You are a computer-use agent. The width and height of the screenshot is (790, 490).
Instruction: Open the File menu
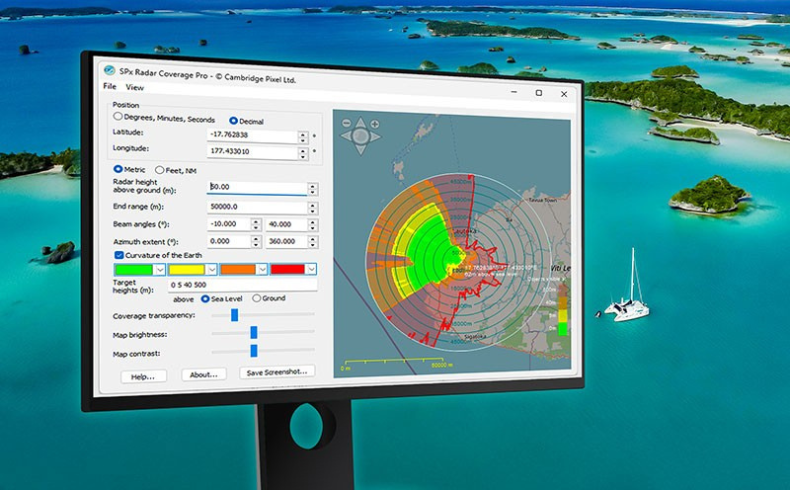pos(109,87)
